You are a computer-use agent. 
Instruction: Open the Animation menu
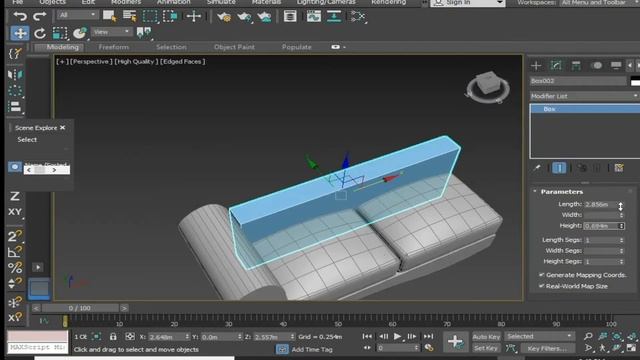coord(173,2)
